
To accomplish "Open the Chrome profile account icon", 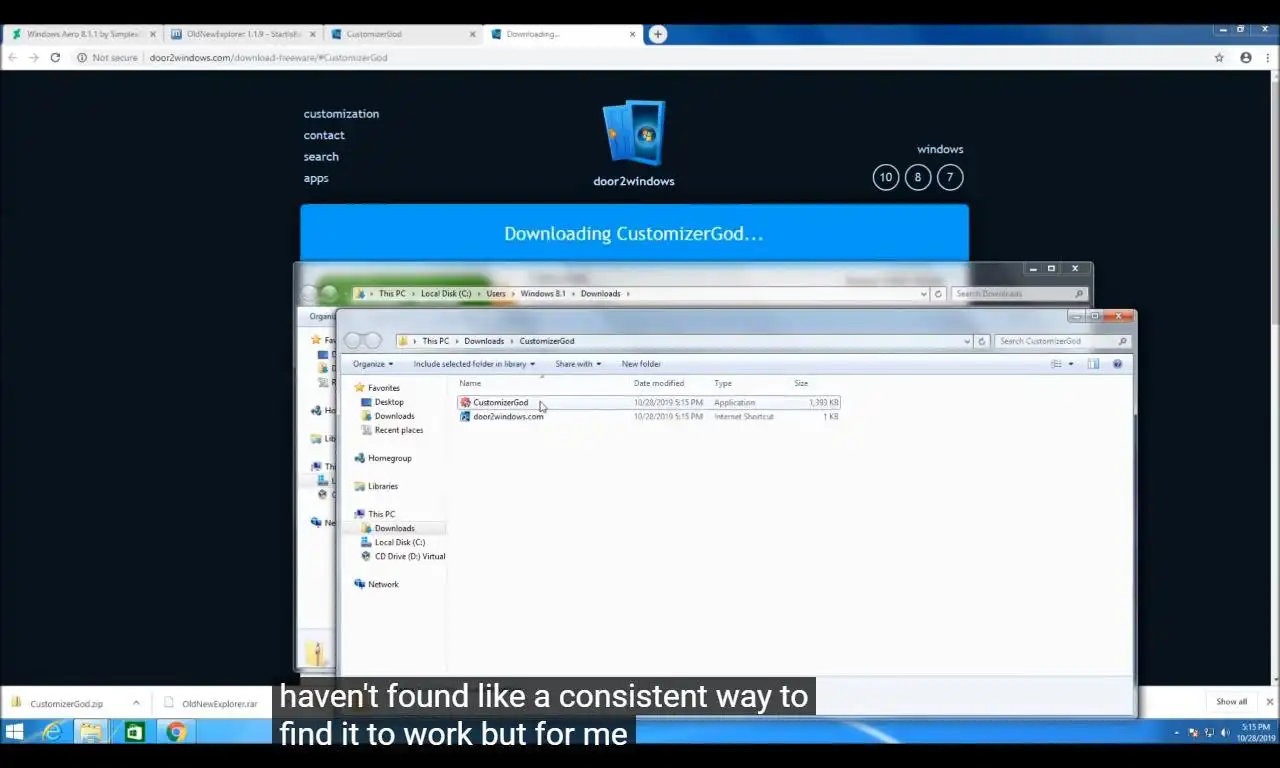I will click(x=1246, y=57).
